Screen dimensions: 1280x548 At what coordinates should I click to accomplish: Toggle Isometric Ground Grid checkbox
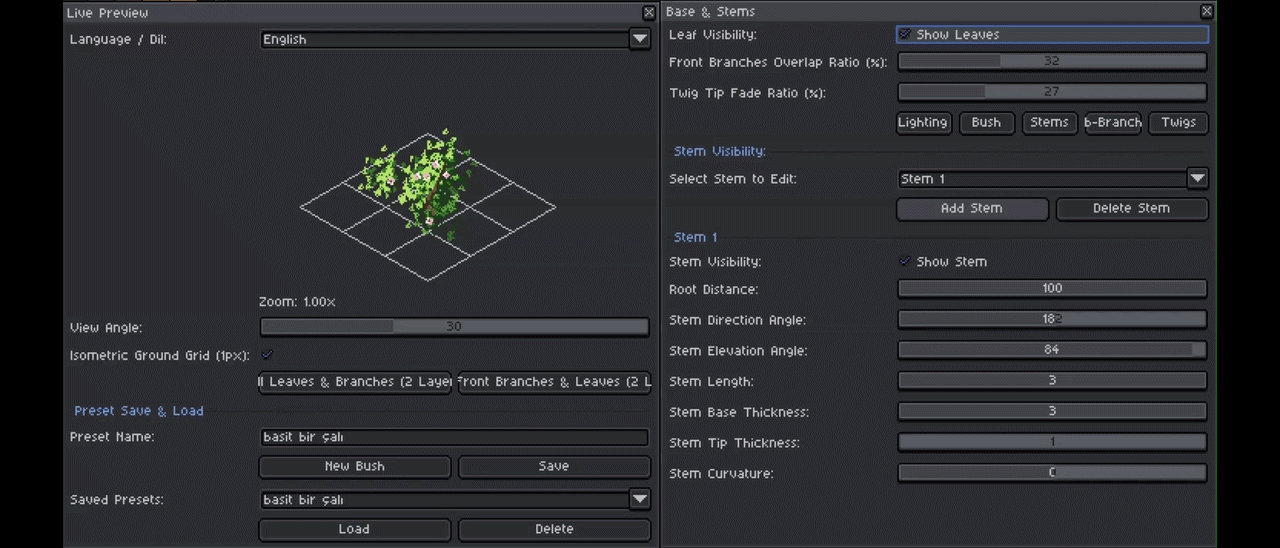pos(267,355)
